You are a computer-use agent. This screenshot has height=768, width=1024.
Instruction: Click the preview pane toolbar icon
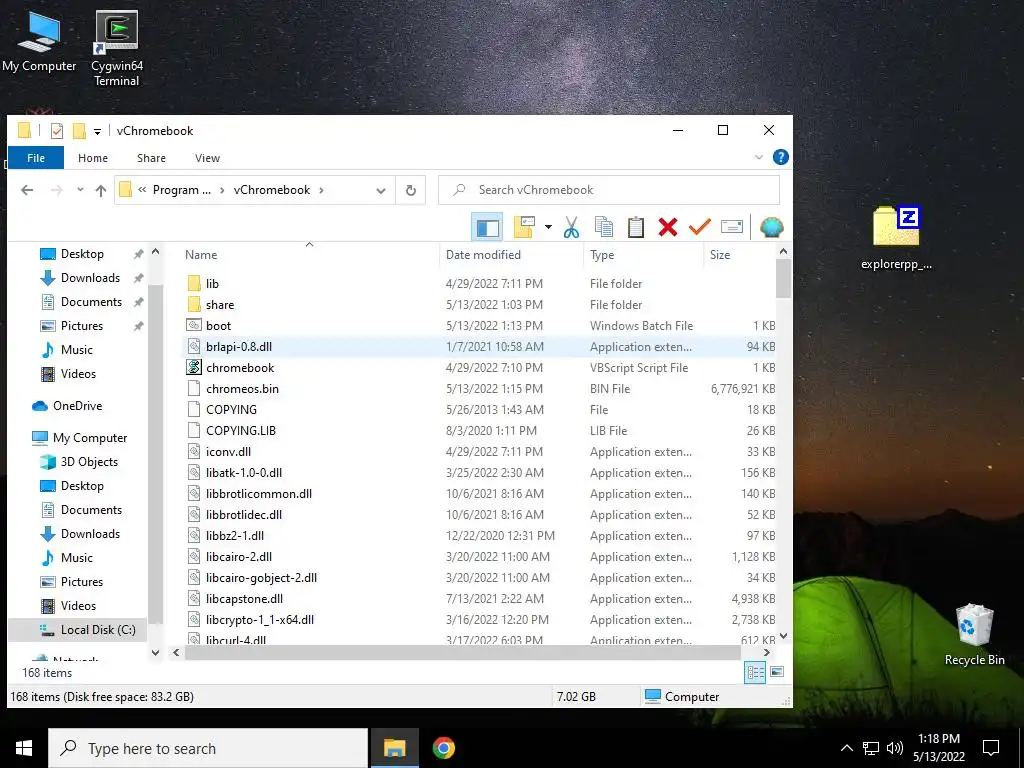pos(487,227)
